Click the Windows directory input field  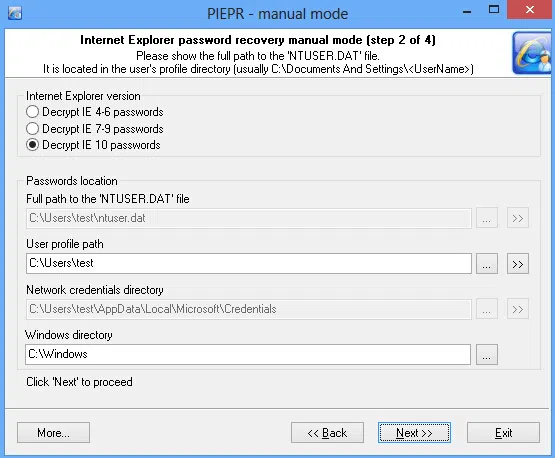pos(248,354)
